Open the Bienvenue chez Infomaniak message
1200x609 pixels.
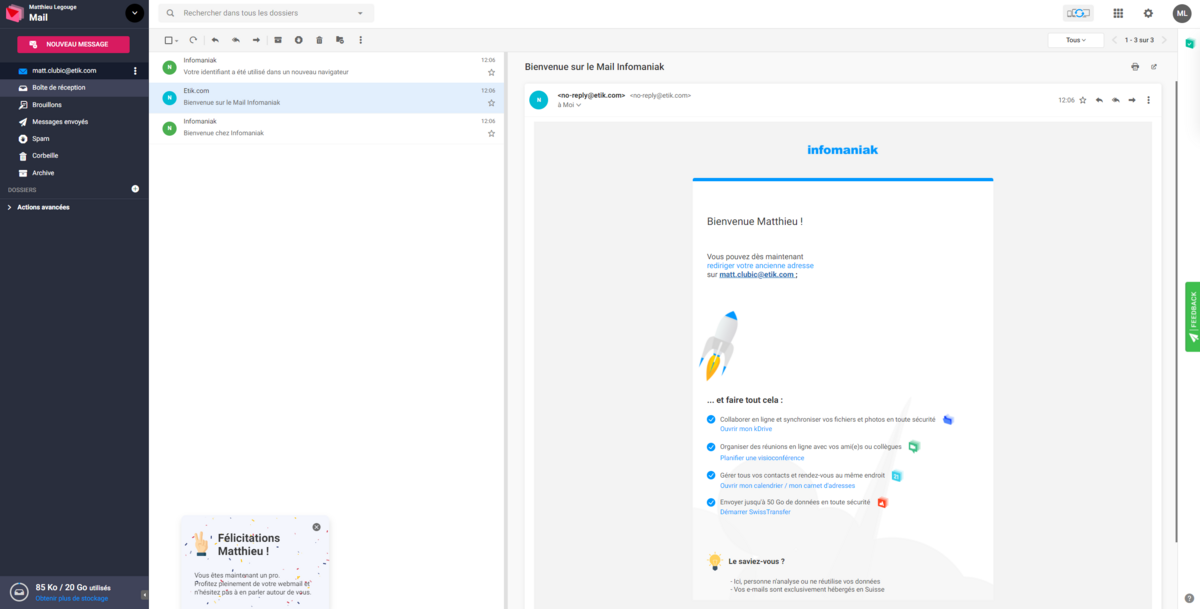(x=326, y=127)
